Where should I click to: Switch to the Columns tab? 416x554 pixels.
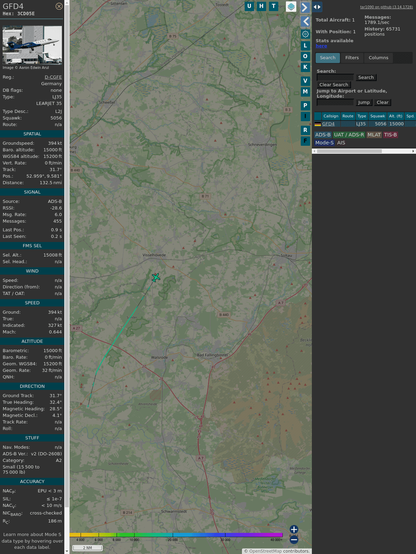(x=378, y=58)
